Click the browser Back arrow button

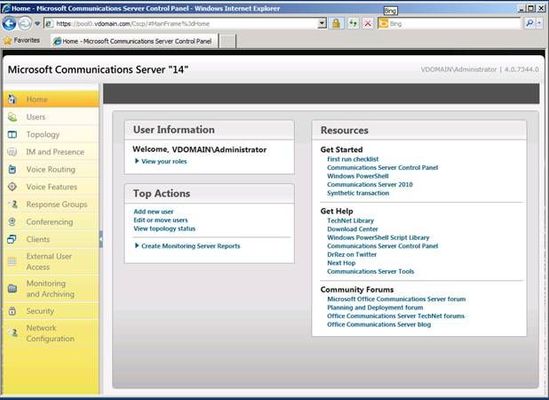click(9, 24)
